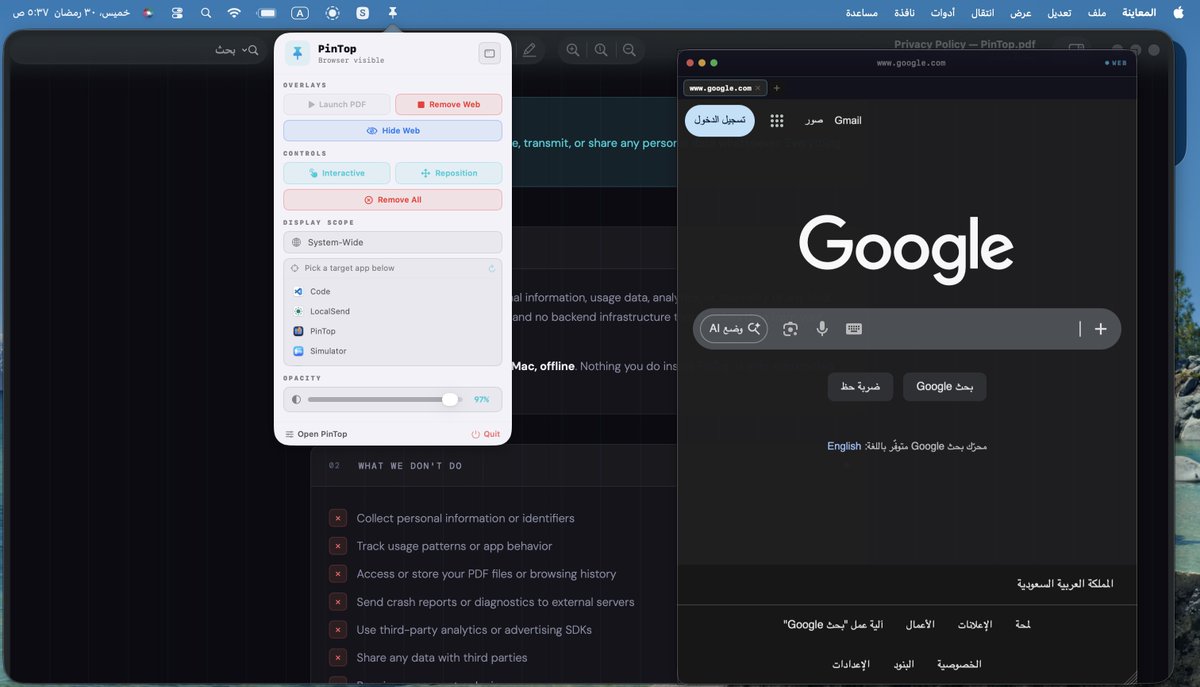1200x687 pixels.
Task: Open PinTop main window link
Action: point(316,434)
